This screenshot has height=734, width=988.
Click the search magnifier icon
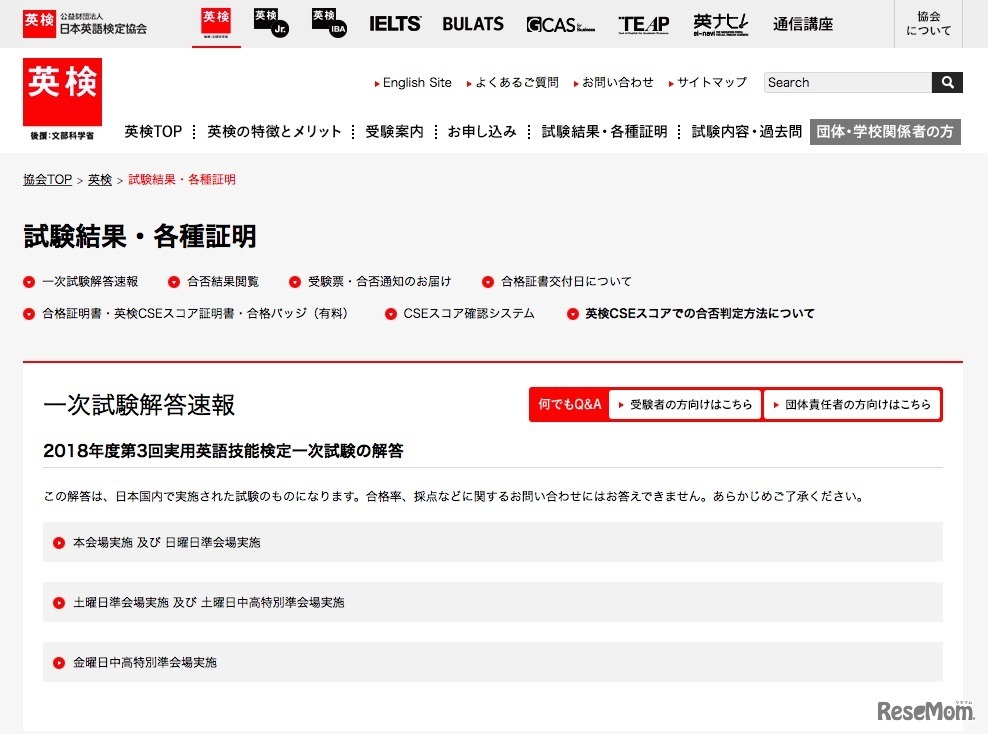coord(946,82)
